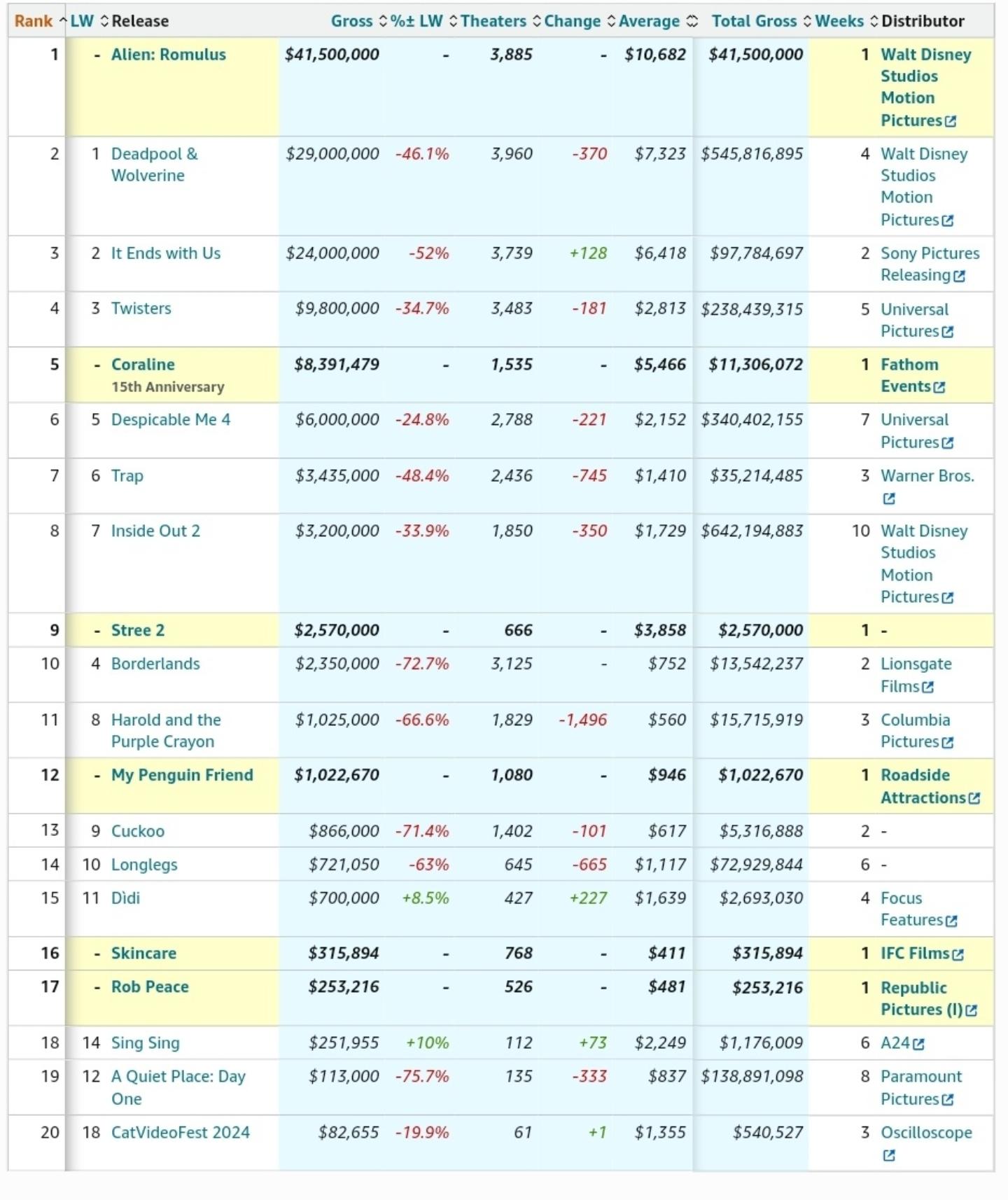Open the Sing Sing release link
1008x1200 pixels.
[146, 1043]
